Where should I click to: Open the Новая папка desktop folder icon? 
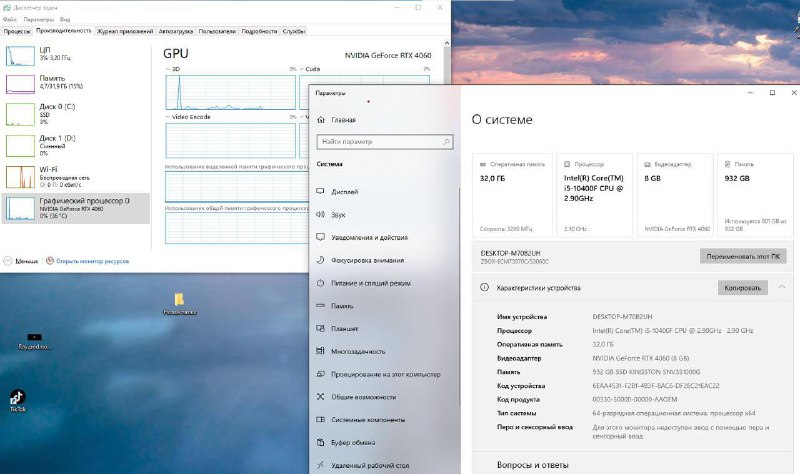pos(179,304)
